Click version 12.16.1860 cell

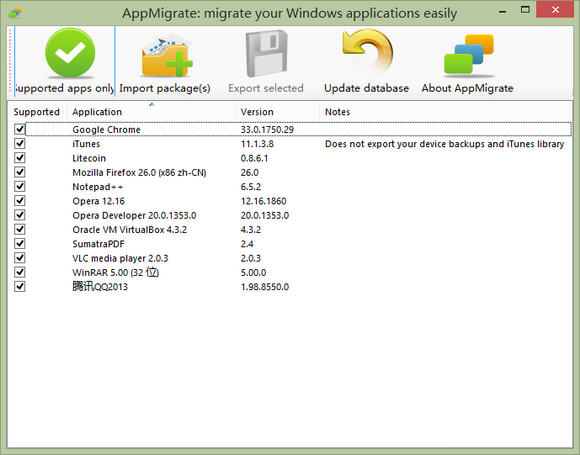[x=263, y=201]
